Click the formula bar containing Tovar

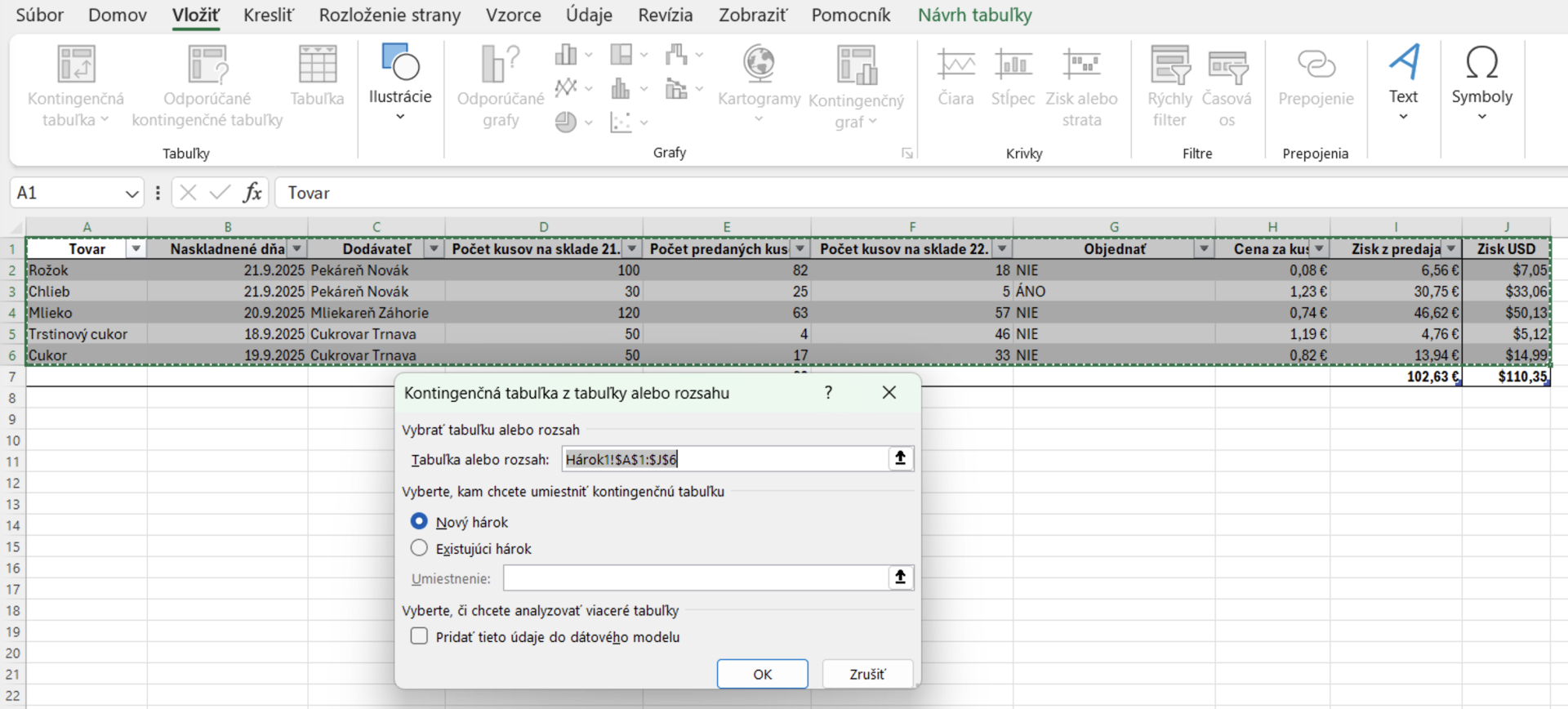(921, 193)
